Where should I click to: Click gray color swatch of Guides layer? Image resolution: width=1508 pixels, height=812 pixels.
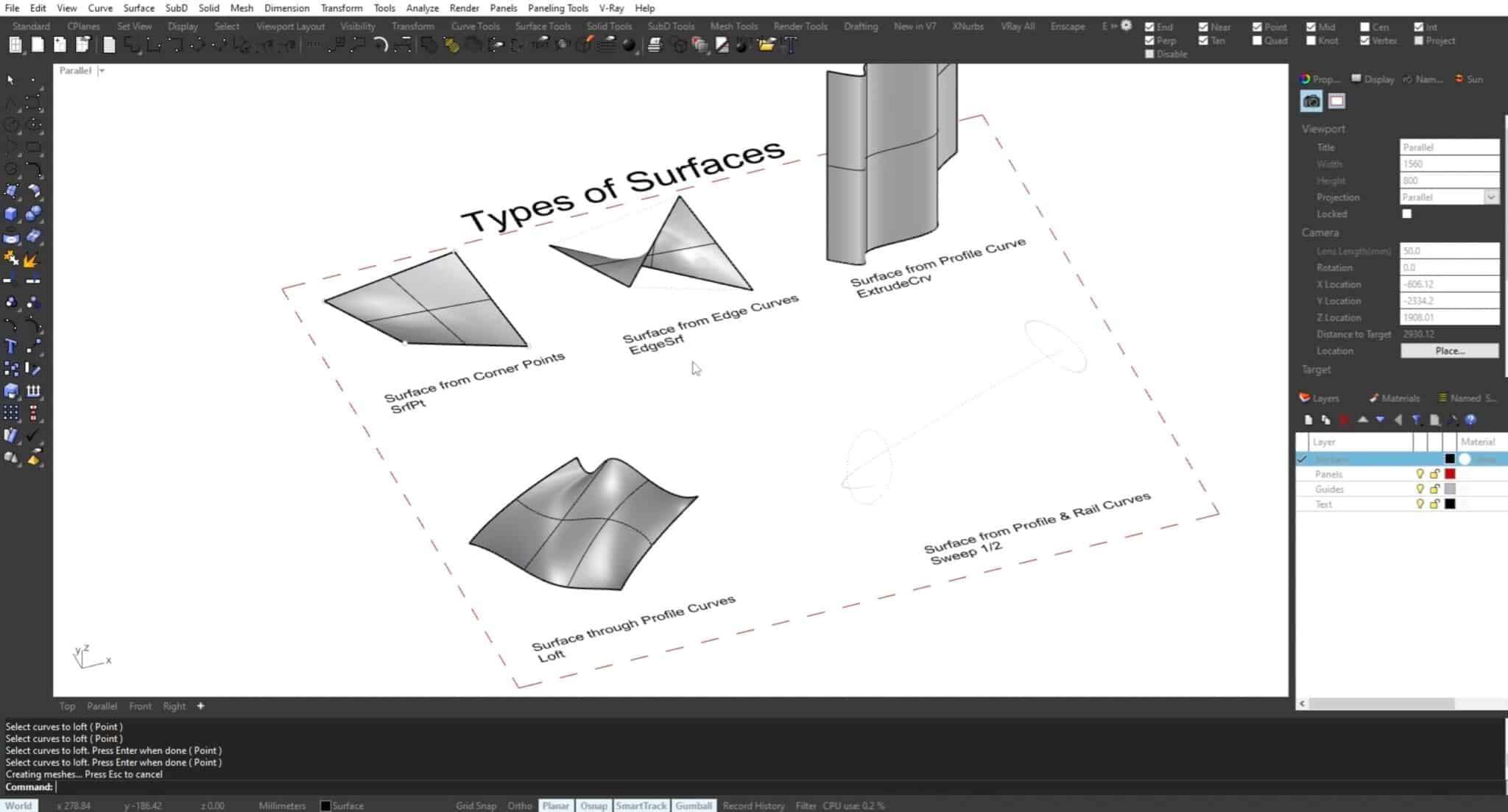click(1450, 489)
